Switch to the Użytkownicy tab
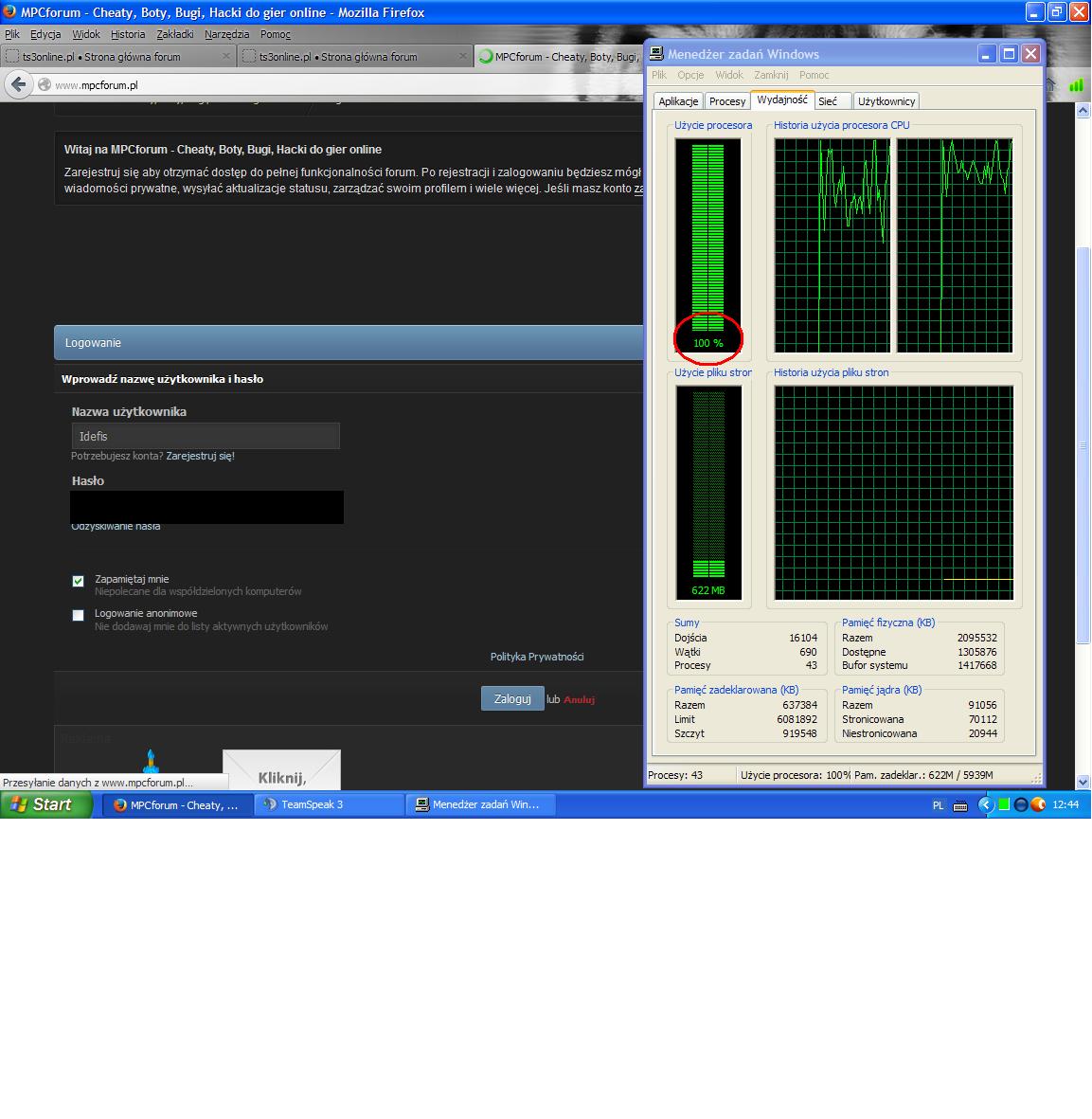Screen dimensions: 1092x1119 (x=886, y=101)
